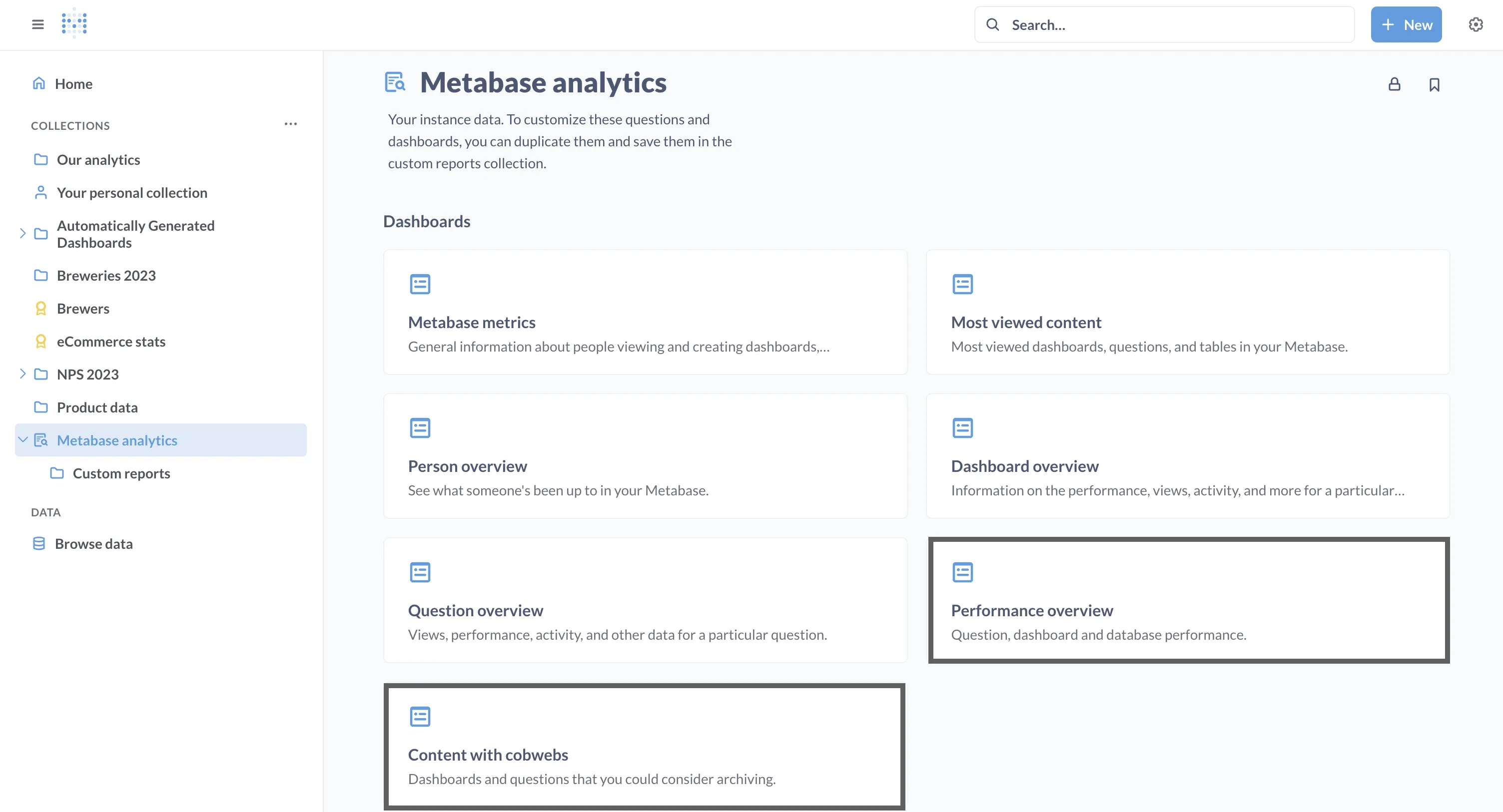1503x812 pixels.
Task: Open the Collections overflow menu
Action: point(291,124)
